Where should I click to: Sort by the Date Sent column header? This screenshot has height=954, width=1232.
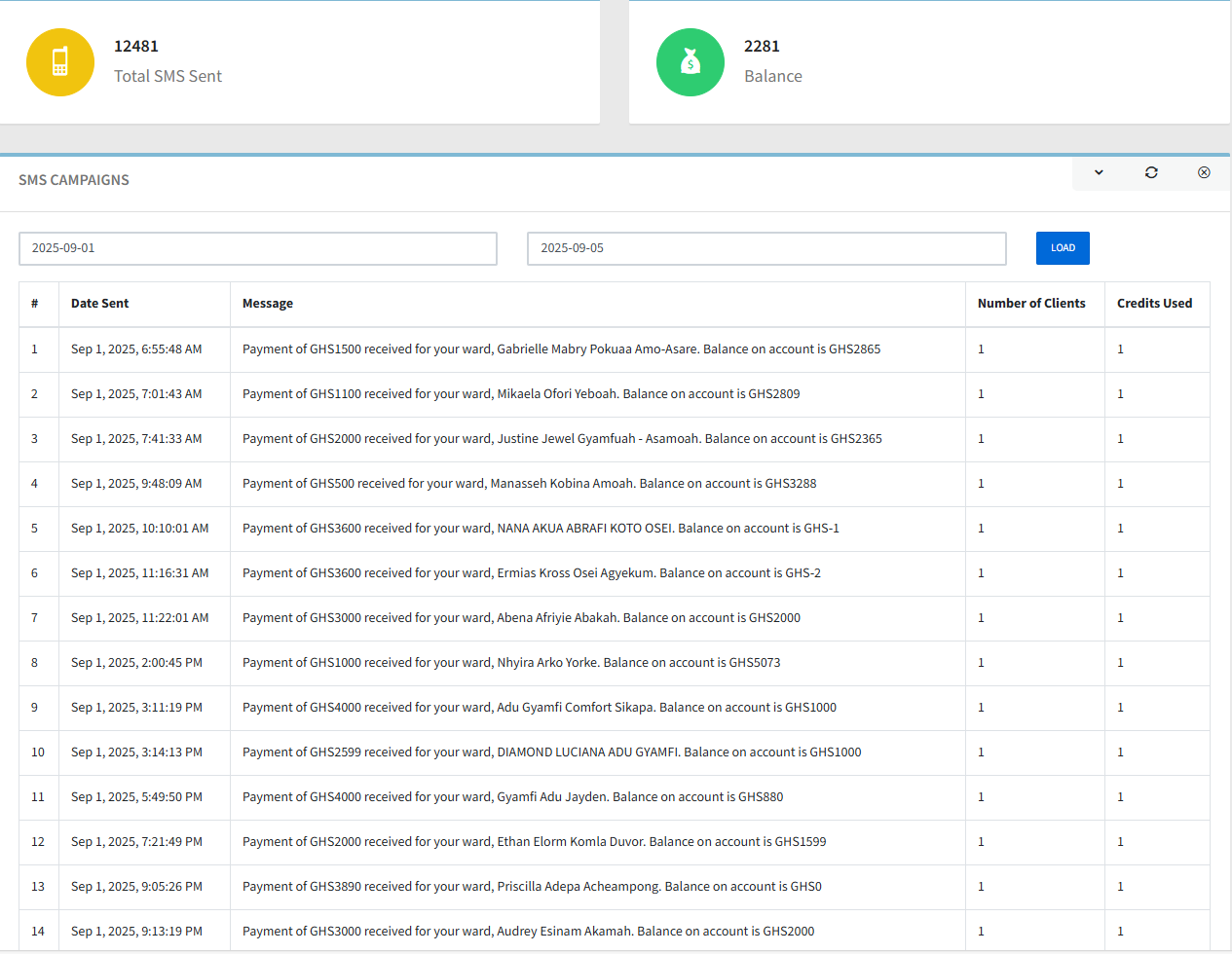tap(100, 304)
